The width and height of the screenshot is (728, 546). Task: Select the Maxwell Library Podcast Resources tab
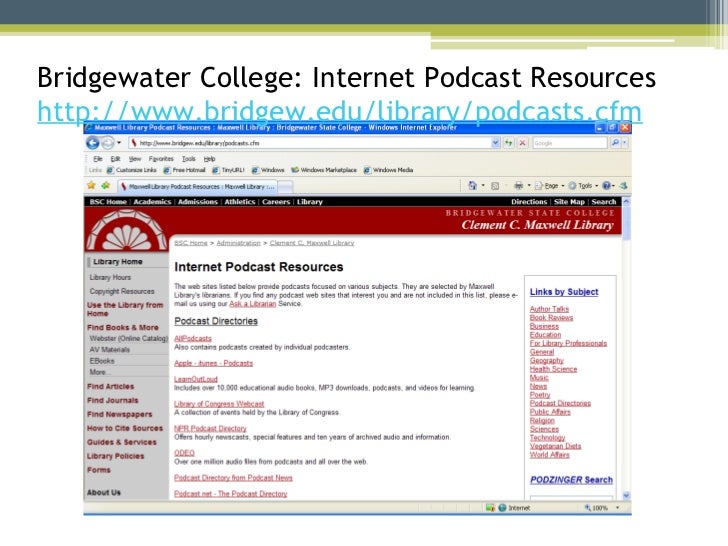(196, 186)
